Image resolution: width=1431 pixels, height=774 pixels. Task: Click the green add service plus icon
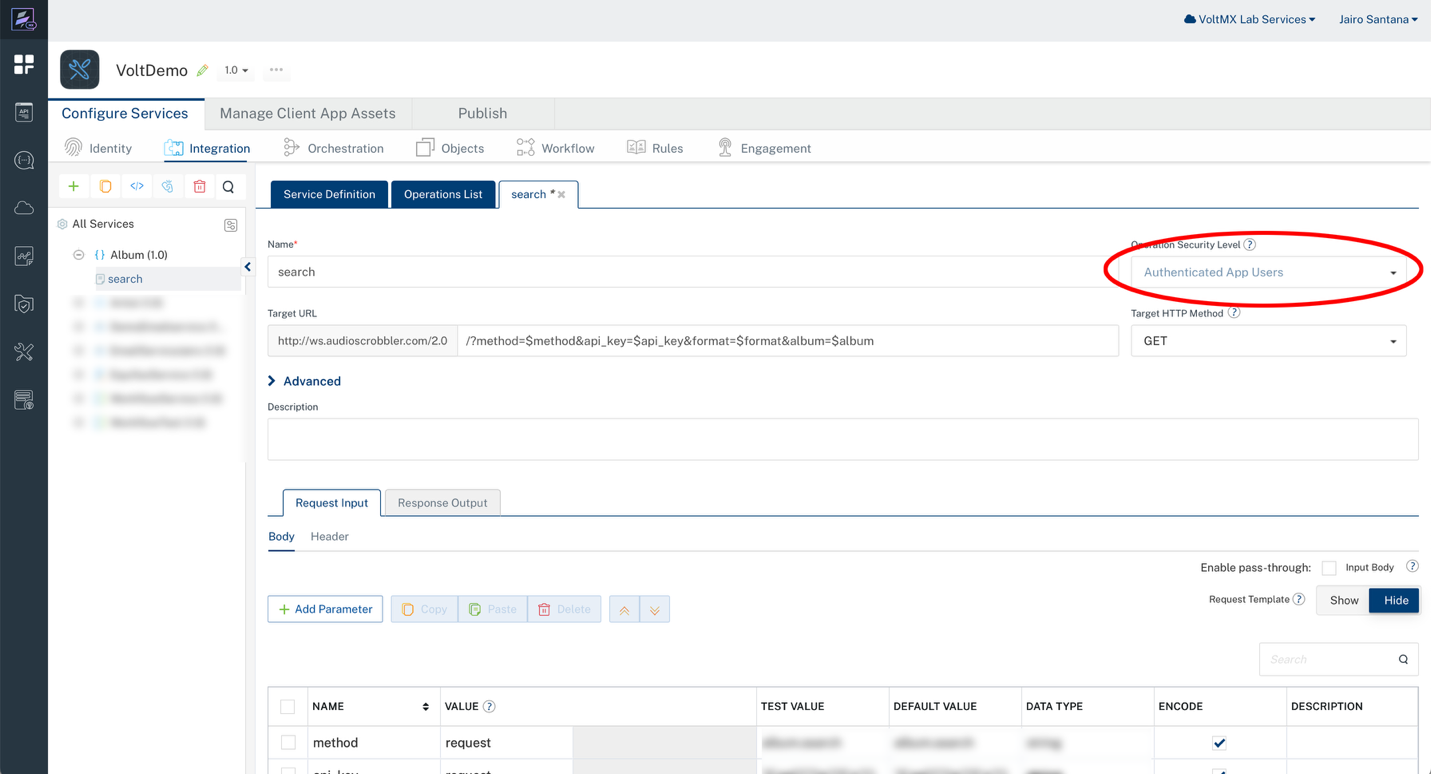tap(73, 187)
